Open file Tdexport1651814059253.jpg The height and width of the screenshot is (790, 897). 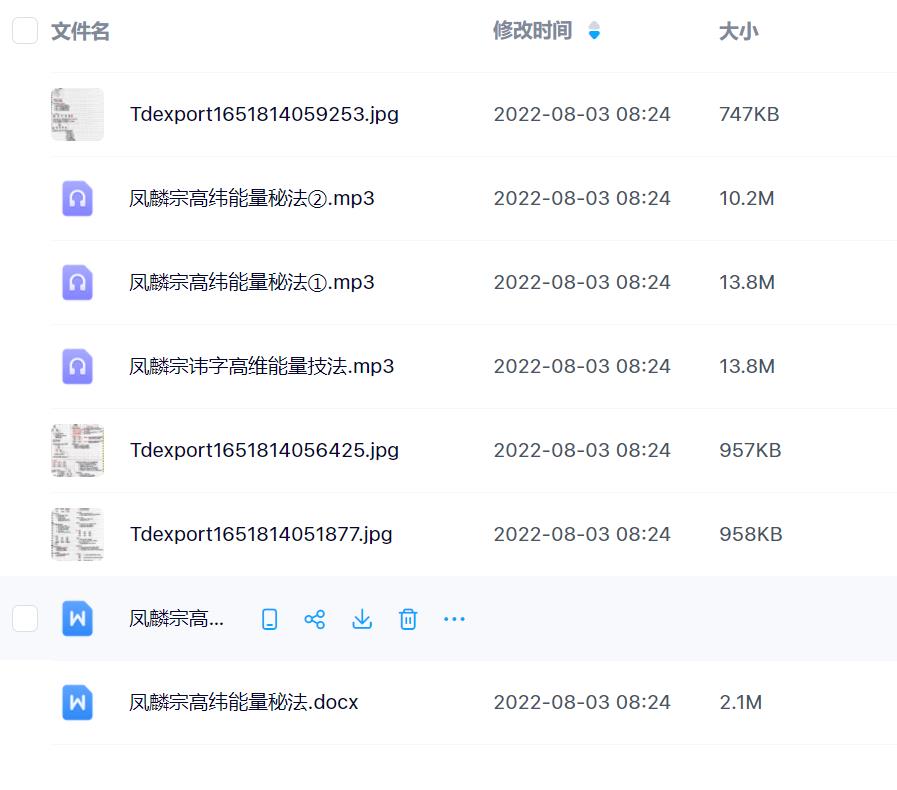(x=264, y=114)
